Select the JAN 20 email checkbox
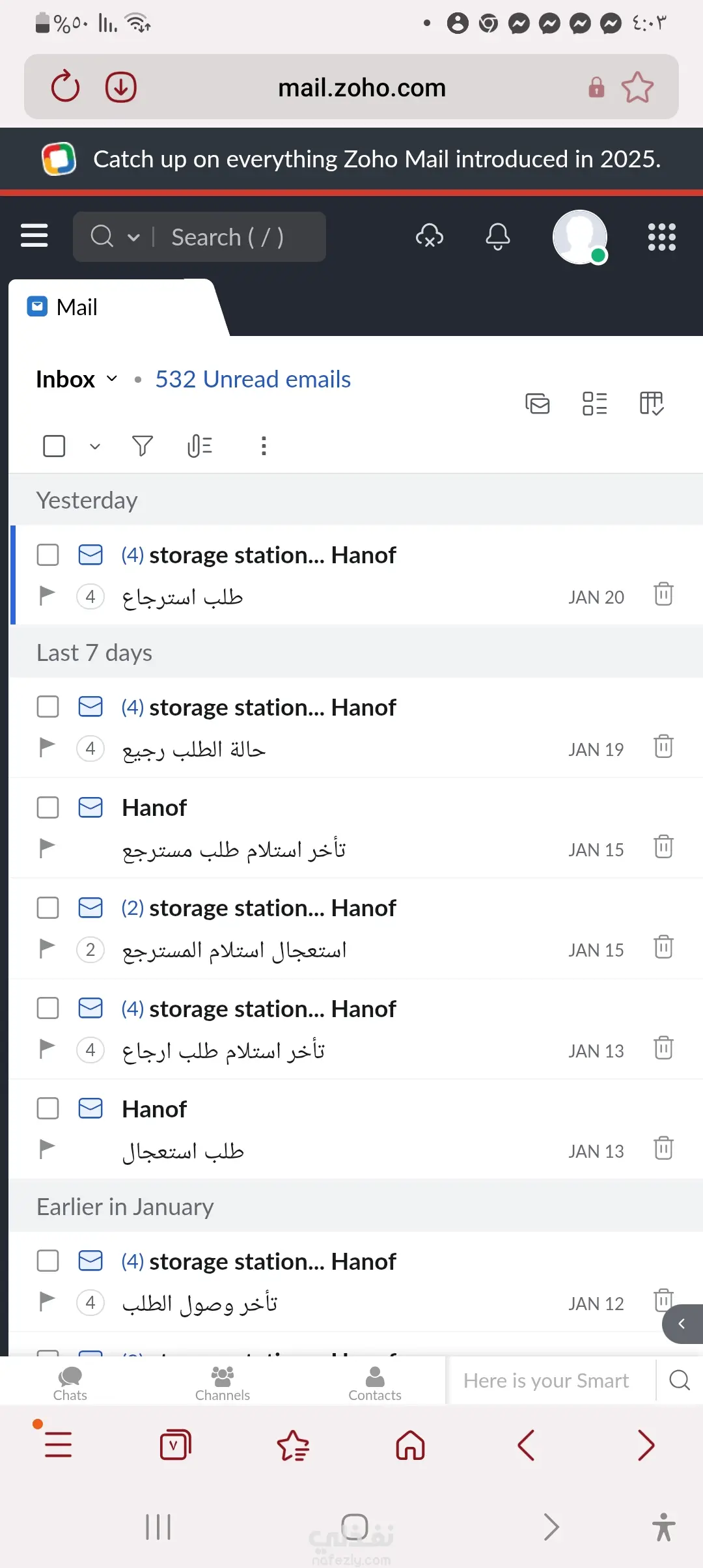 (x=48, y=555)
